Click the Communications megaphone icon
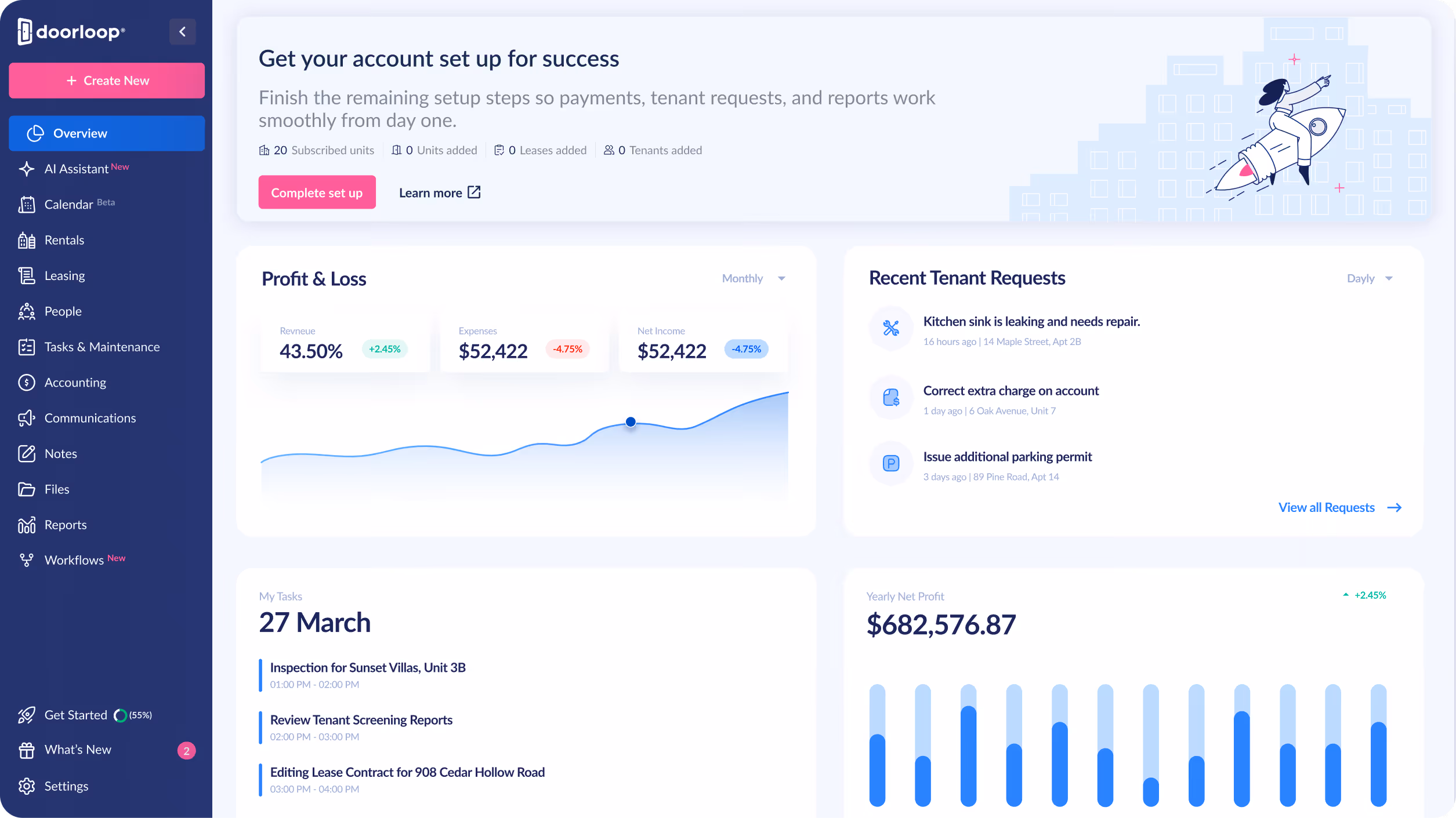This screenshot has width=1456, height=818. [27, 418]
